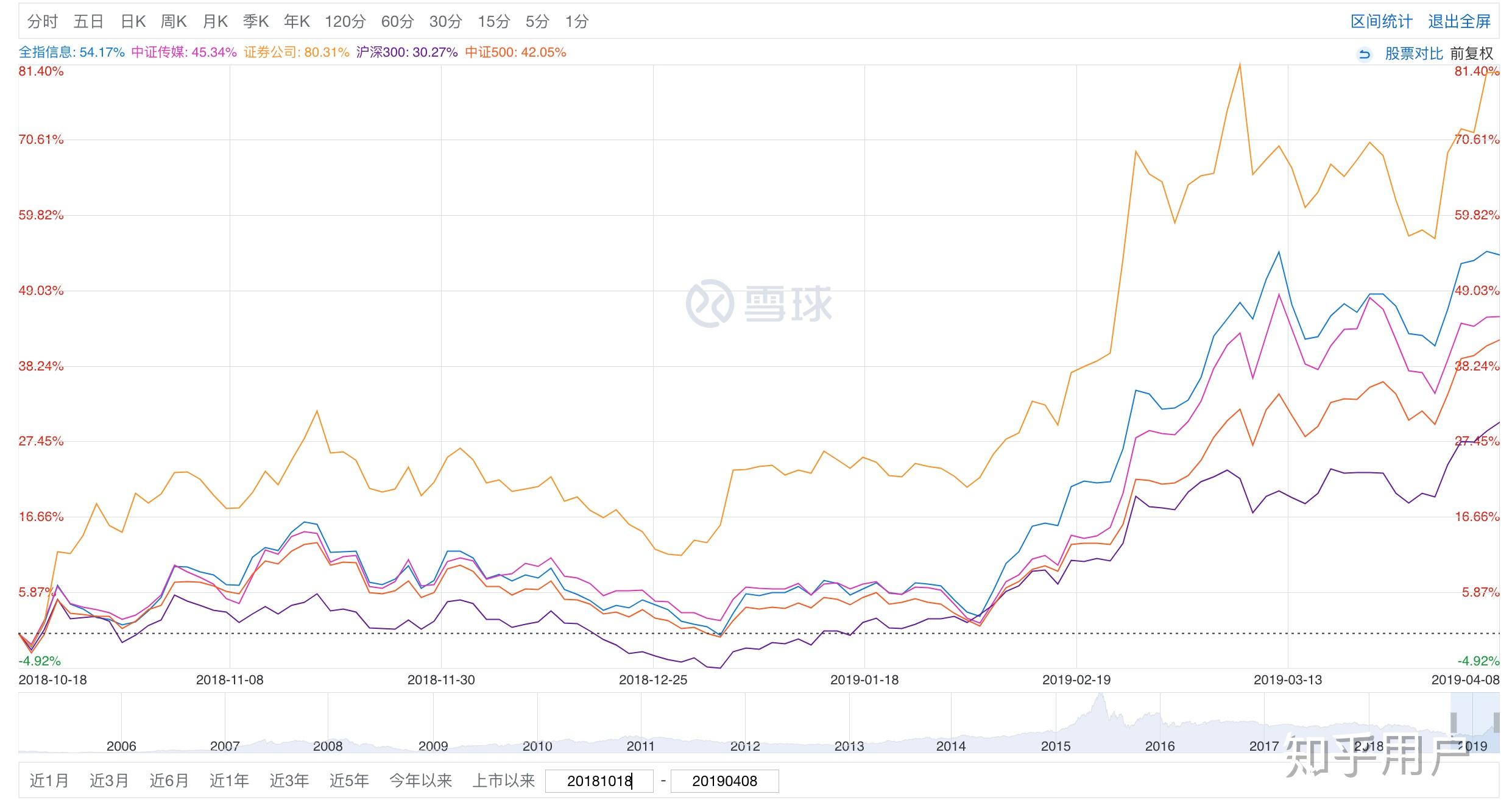The height and width of the screenshot is (808, 1512).
Task: Set range to 近3年
Action: pyautogui.click(x=289, y=781)
